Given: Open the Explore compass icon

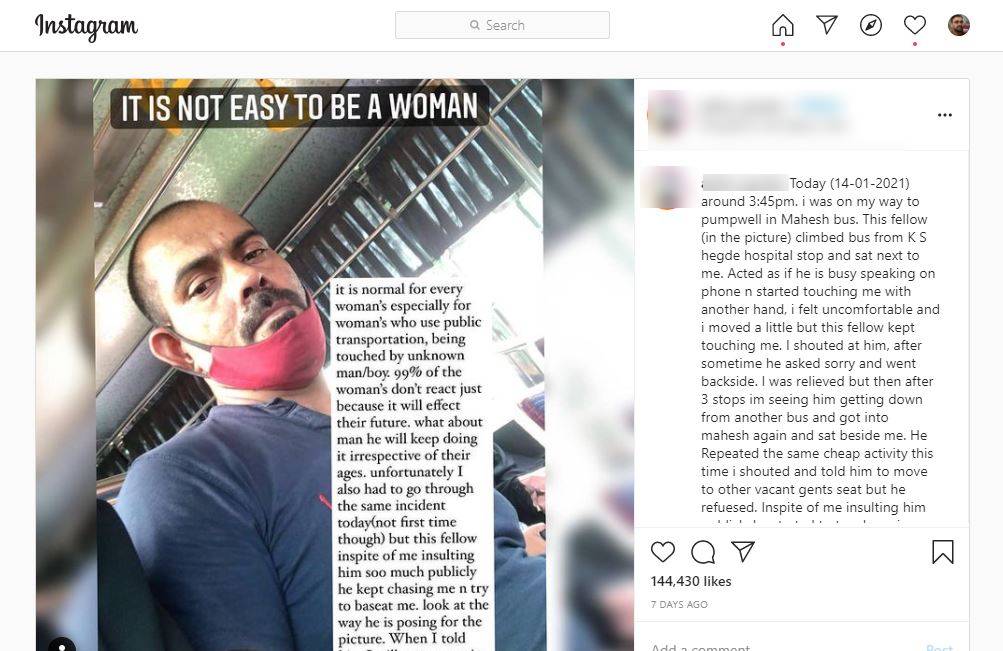Looking at the screenshot, I should [871, 25].
